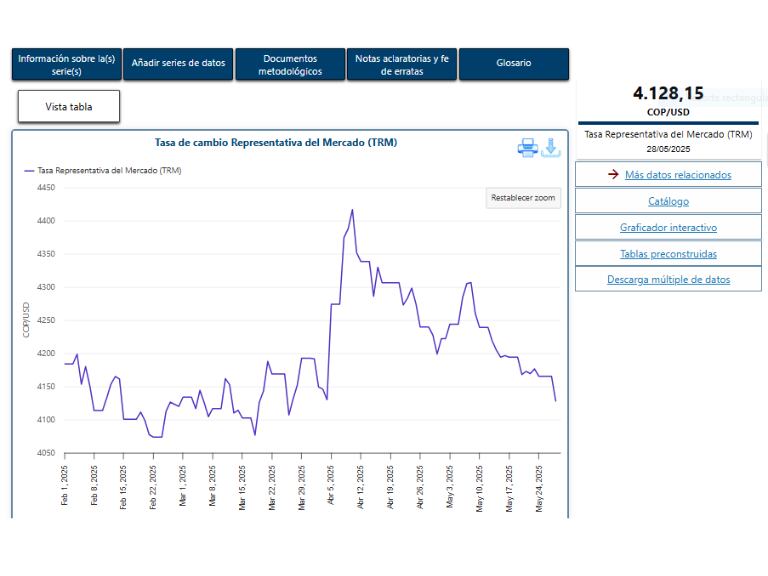
Task: Open the Graficador interactivo link
Action: click(x=668, y=227)
